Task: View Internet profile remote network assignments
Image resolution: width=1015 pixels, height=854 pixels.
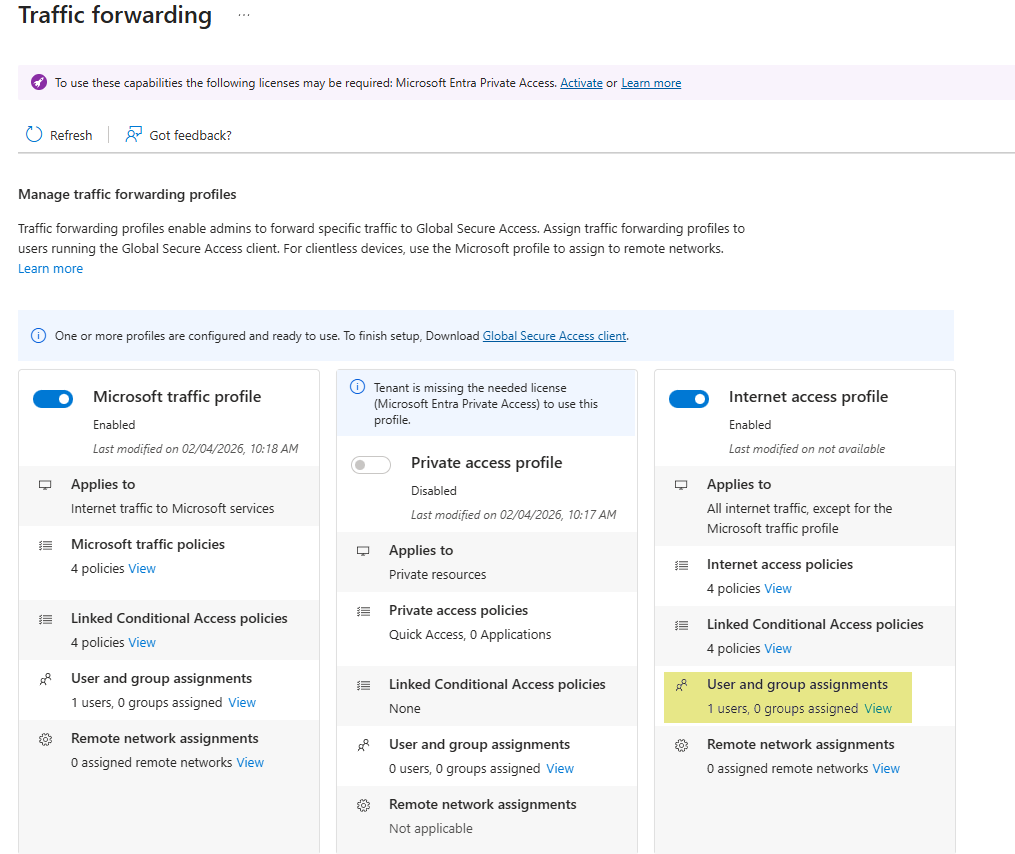Action: click(886, 769)
